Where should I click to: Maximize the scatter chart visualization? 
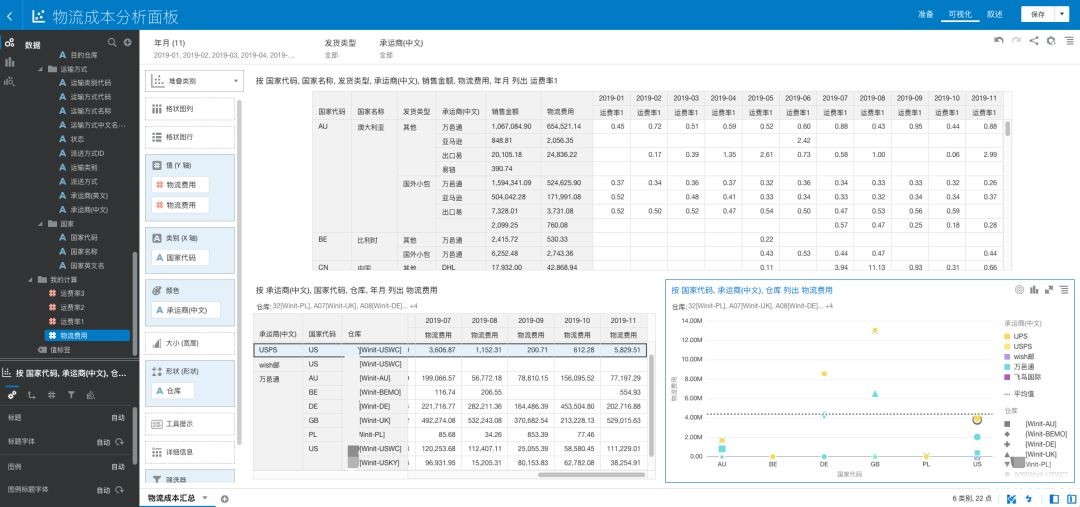pyautogui.click(x=1049, y=290)
